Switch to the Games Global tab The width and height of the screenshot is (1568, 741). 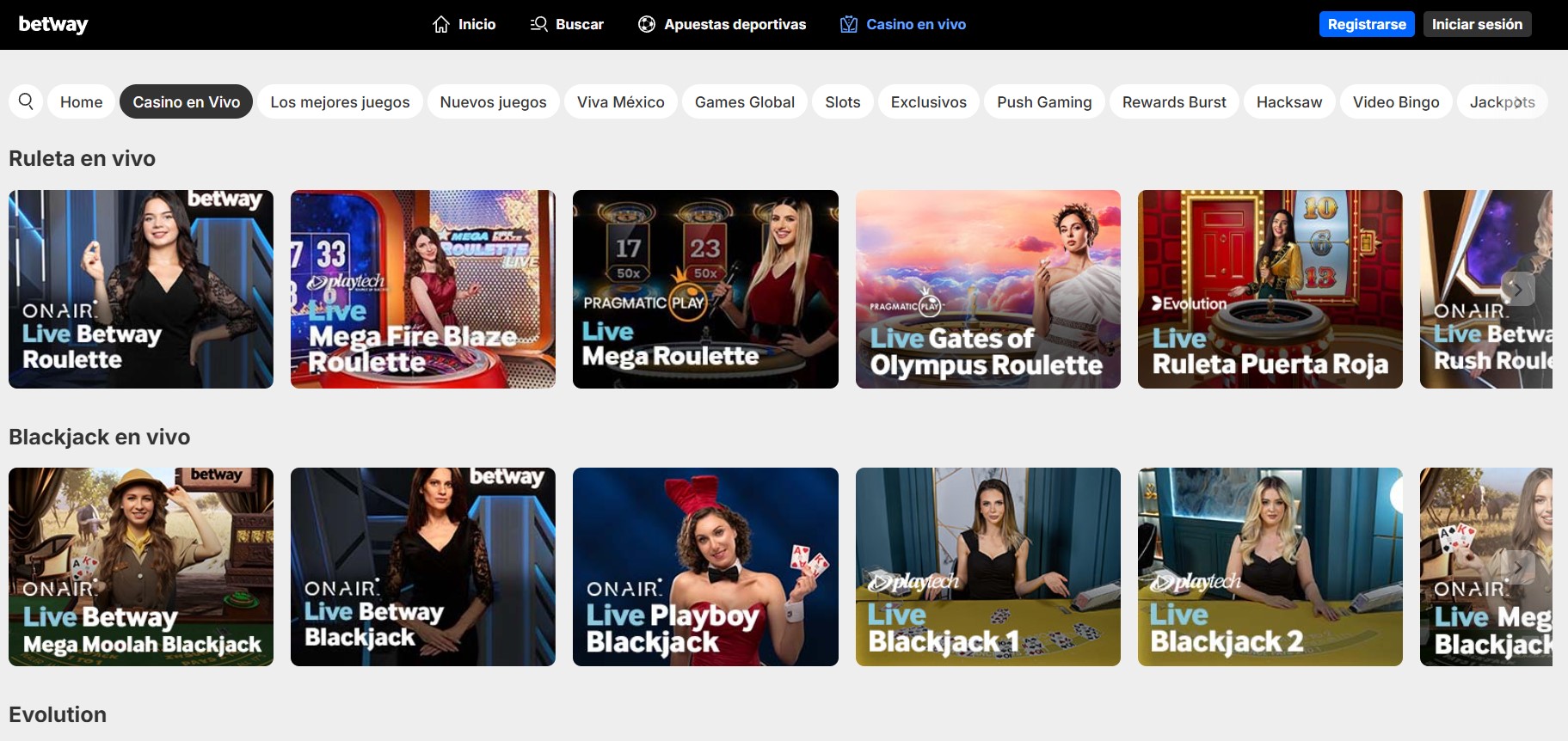pos(745,101)
